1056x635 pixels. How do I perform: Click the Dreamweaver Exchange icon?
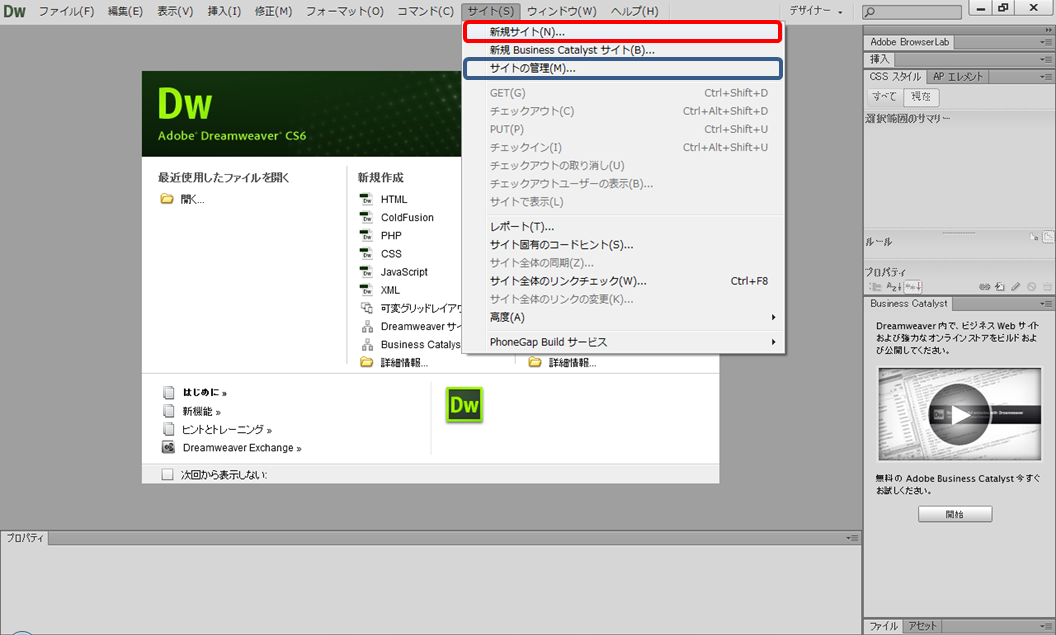coord(168,448)
